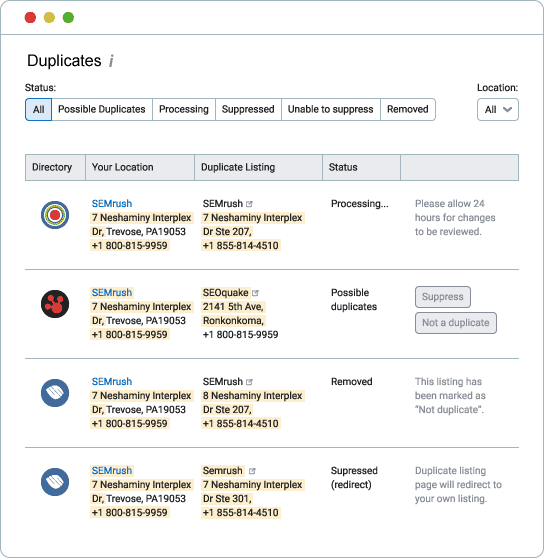Click the Duplicate Listing column header
This screenshot has height=558, width=544.
(x=258, y=167)
